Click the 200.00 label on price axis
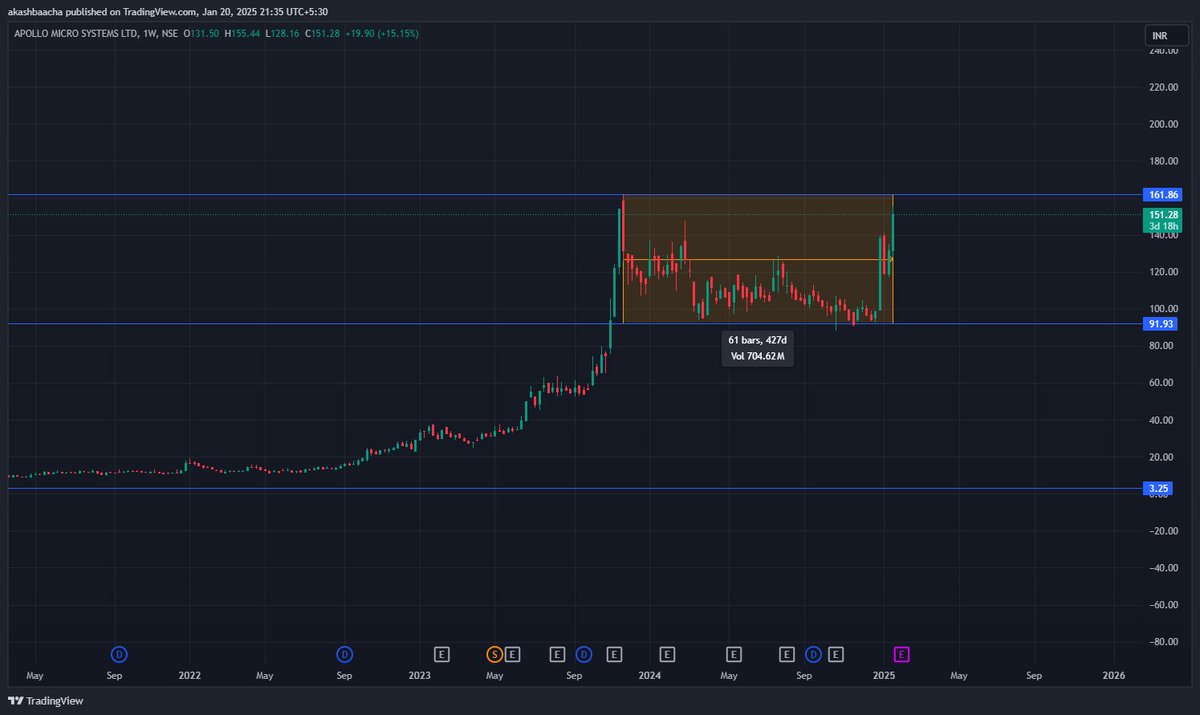The width and height of the screenshot is (1200, 715). point(1162,125)
